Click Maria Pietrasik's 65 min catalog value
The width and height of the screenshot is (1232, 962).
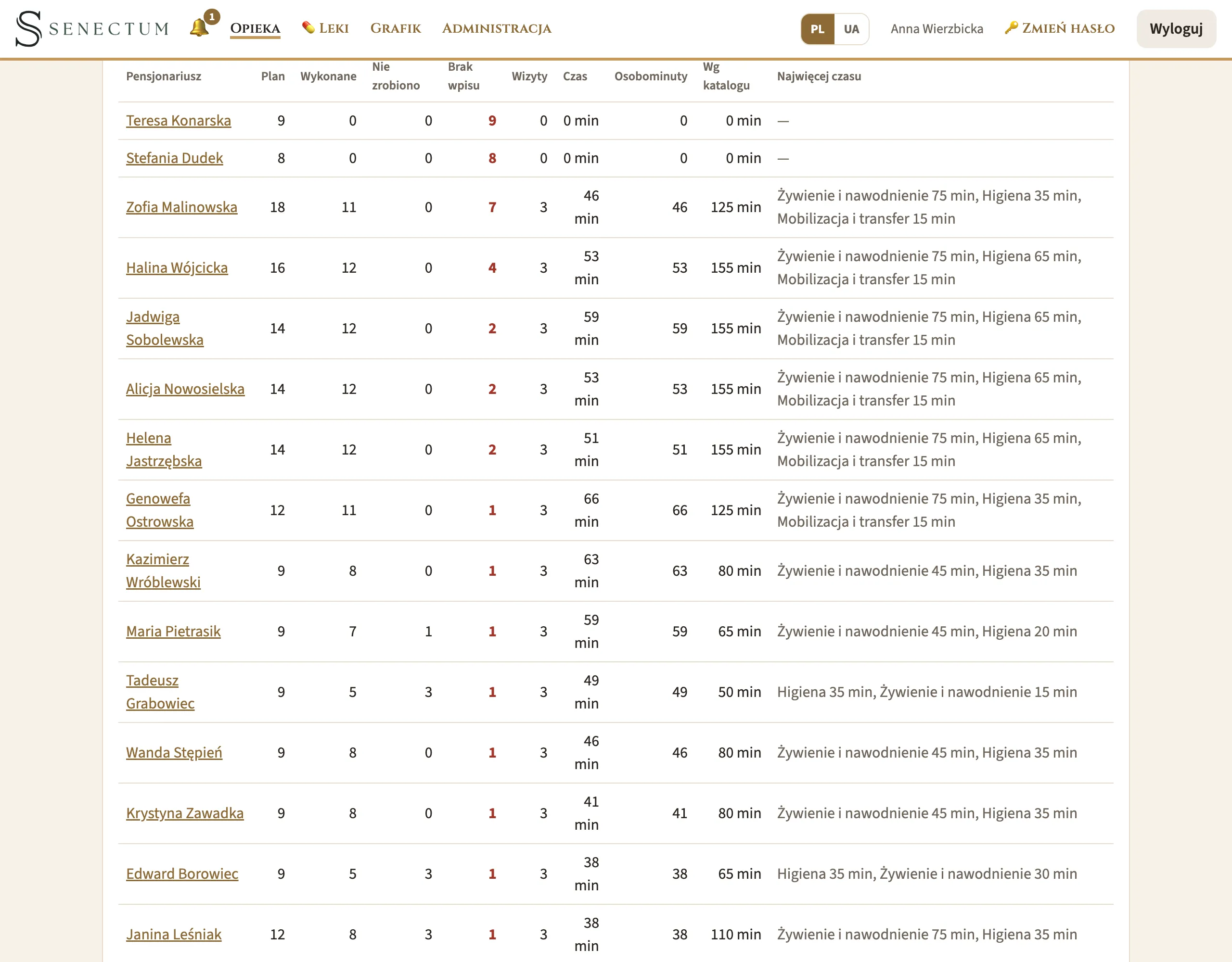pyautogui.click(x=739, y=632)
